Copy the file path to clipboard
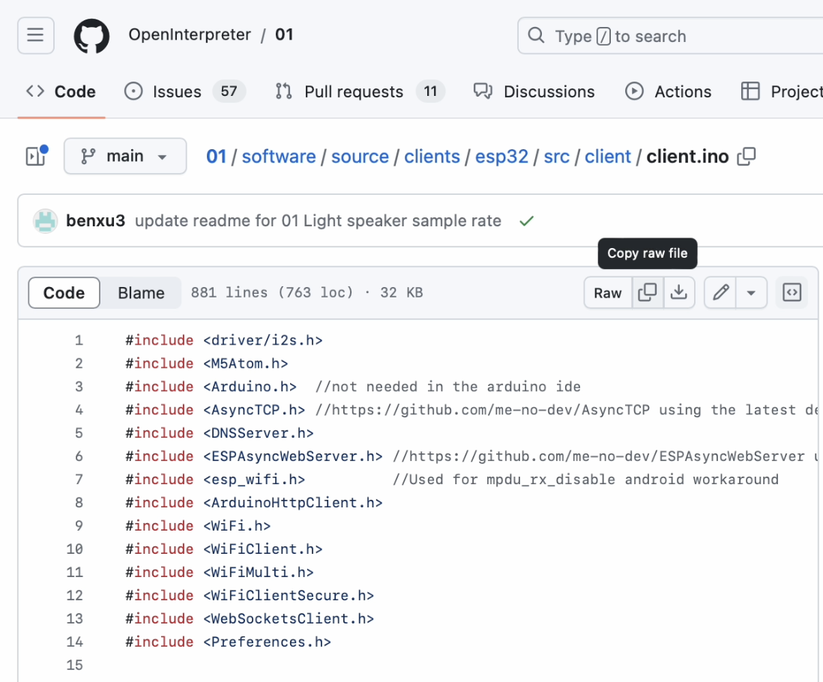This screenshot has width=823, height=682. [746, 157]
